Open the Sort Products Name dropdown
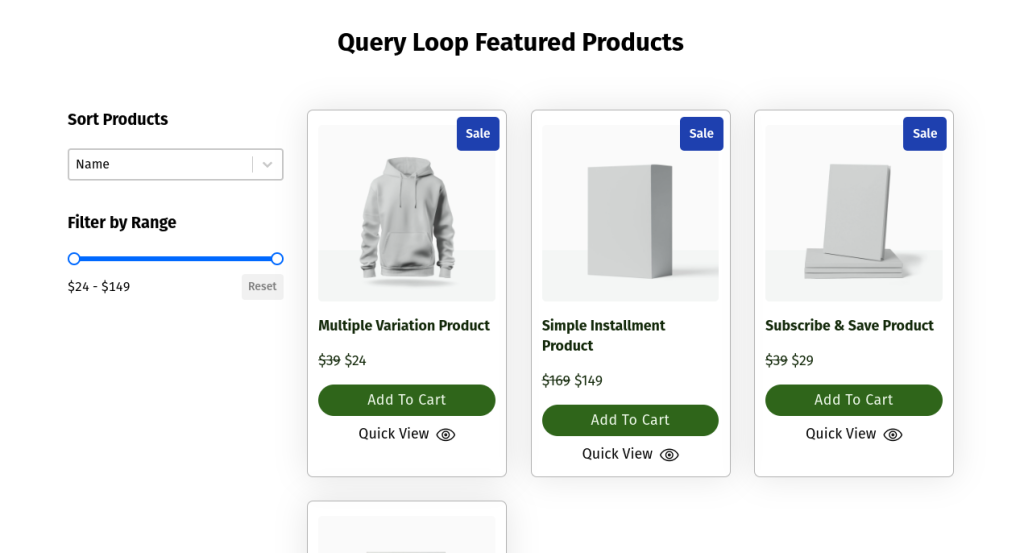This screenshot has width=1024, height=553. point(160,165)
